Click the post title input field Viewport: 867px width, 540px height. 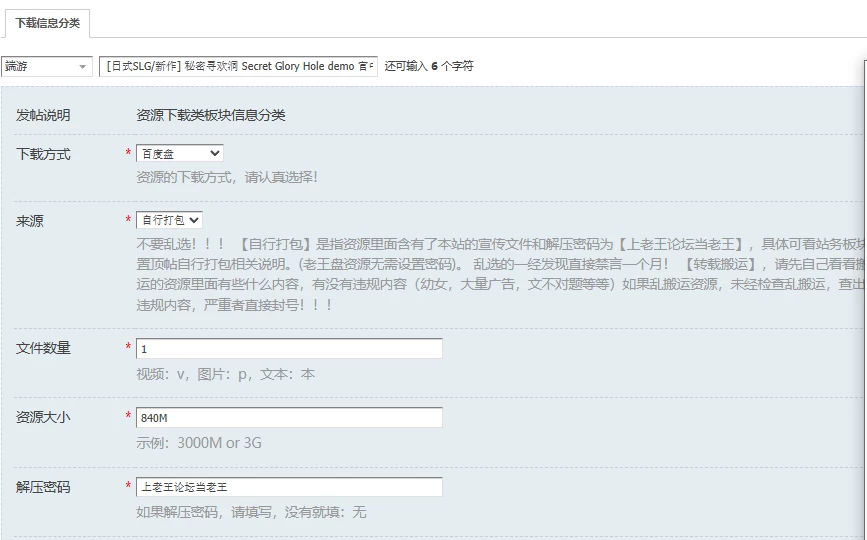[238, 66]
